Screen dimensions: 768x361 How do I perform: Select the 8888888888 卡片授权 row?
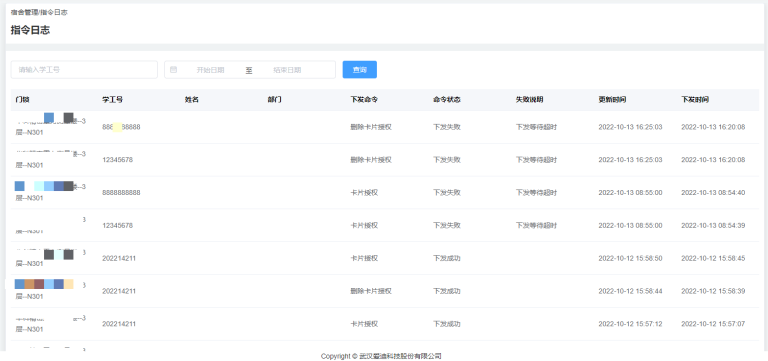click(385, 193)
